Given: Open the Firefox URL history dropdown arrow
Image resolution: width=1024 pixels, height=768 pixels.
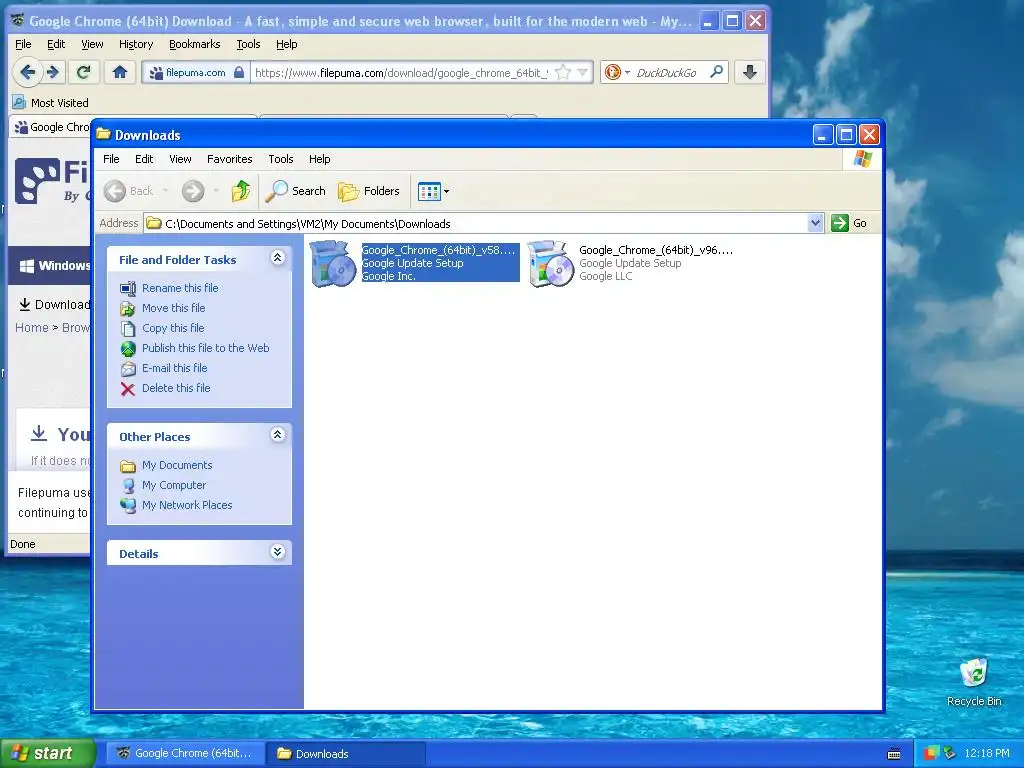Looking at the screenshot, I should [x=583, y=72].
